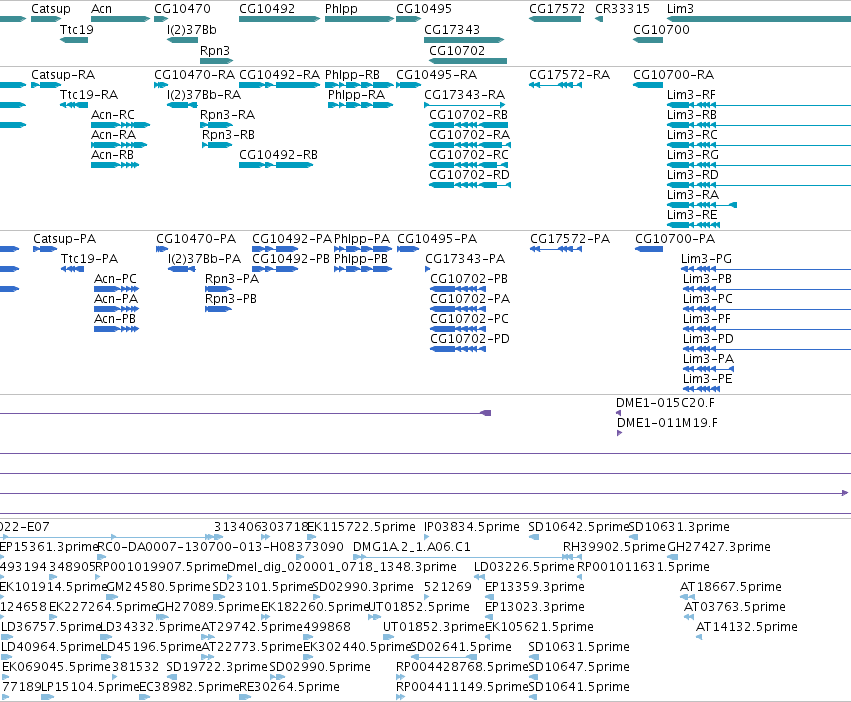851x702 pixels.
Task: Select the SD10647.5prime EST label
Action: tap(579, 667)
